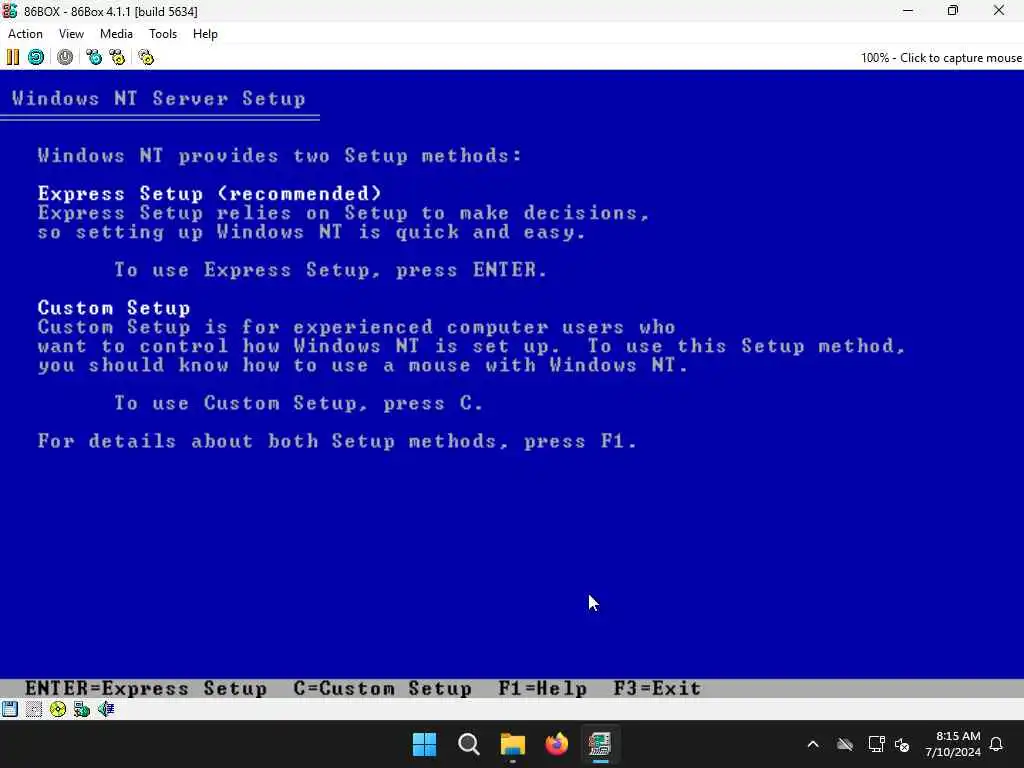This screenshot has width=1024, height=768.
Task: Launch Firefox from the taskbar
Action: click(556, 744)
